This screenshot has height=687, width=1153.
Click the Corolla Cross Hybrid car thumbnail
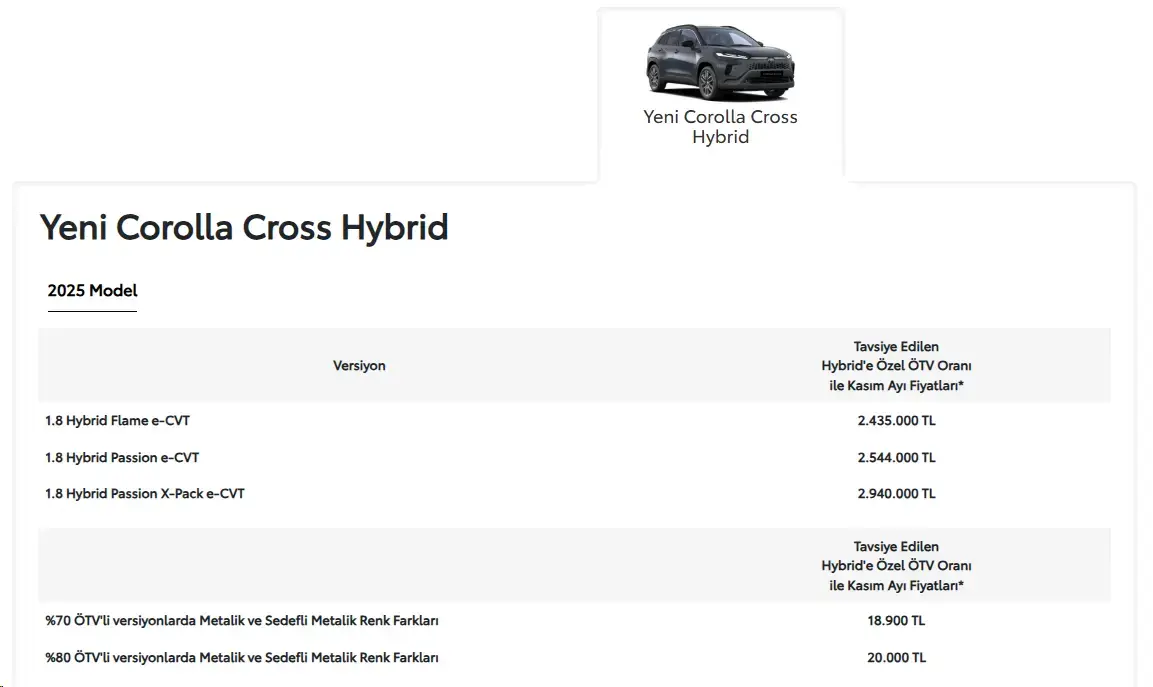pos(720,62)
